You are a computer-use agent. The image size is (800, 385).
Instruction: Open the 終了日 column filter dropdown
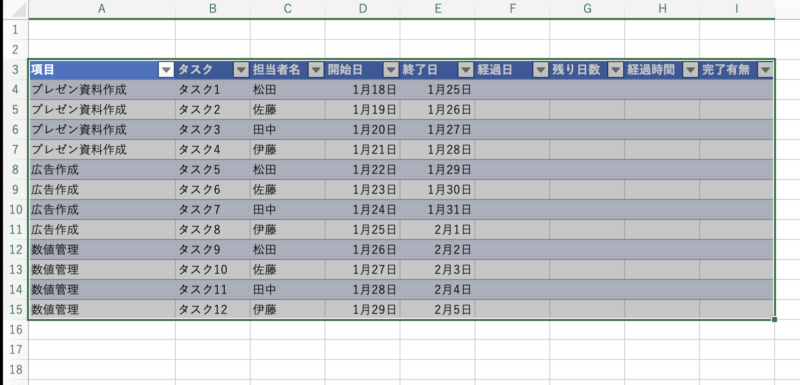coord(466,70)
